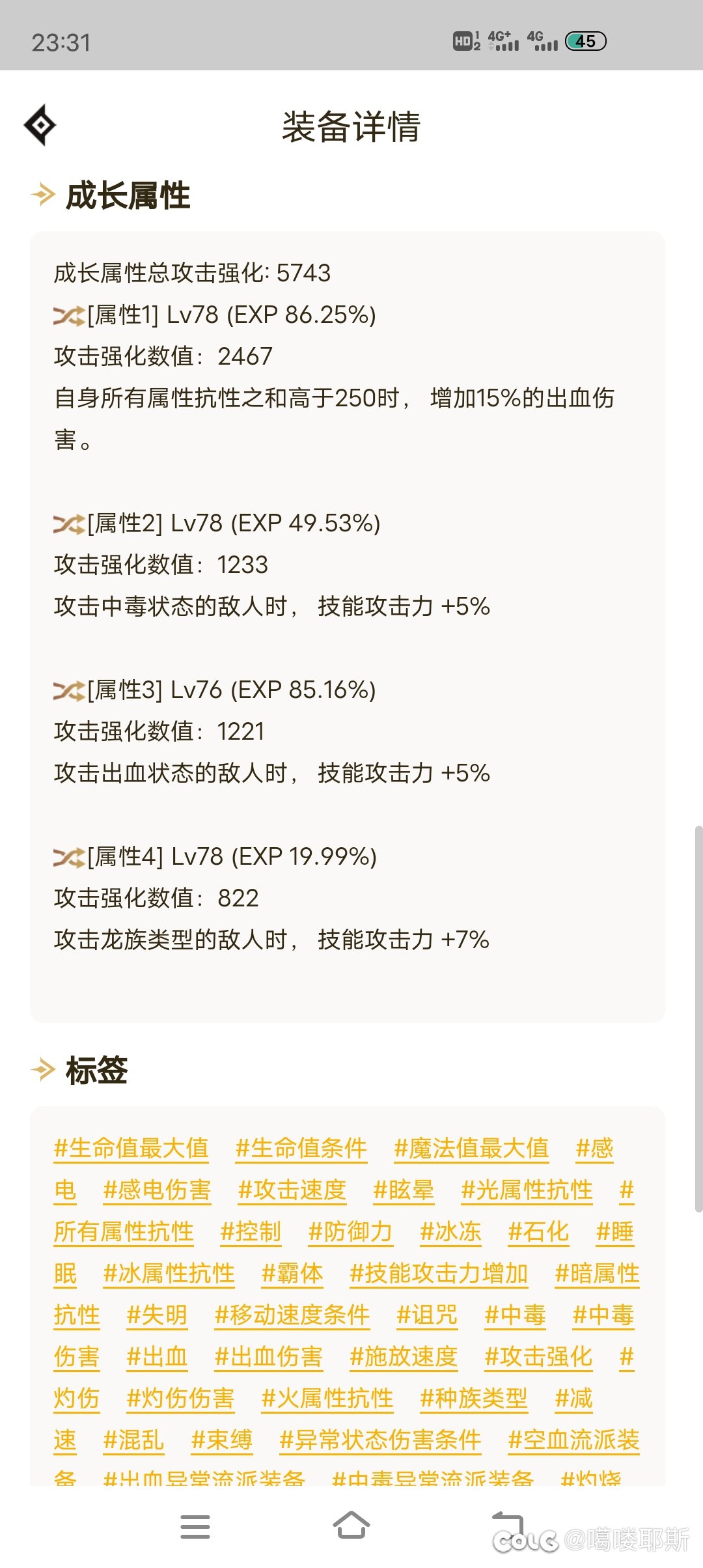This screenshot has width=703, height=1568.
Task: Open the #石化 tag
Action: [x=538, y=1232]
